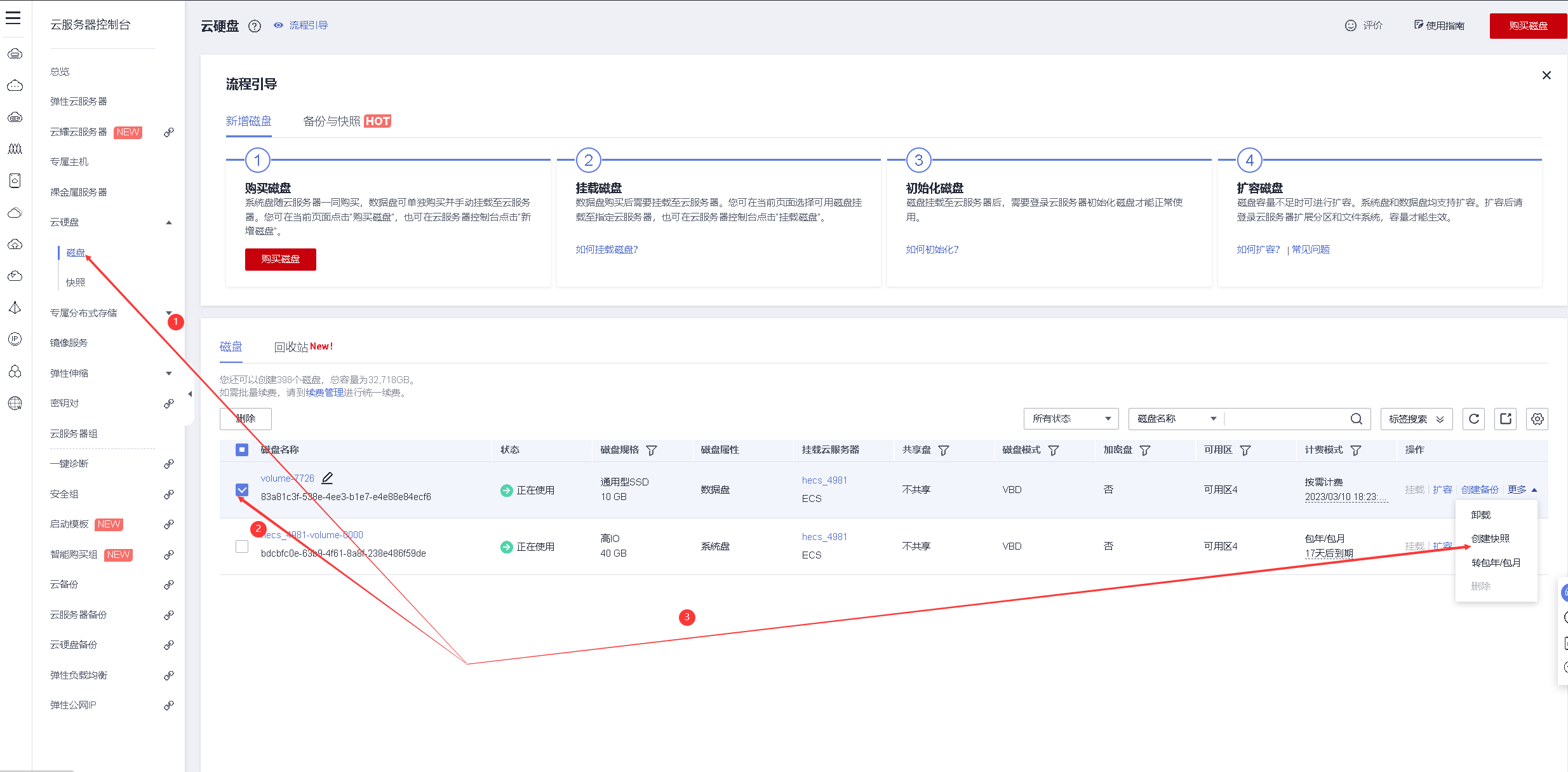This screenshot has width=1568, height=772.
Task: Open the 如何挂载磁盘? help link
Action: click(x=606, y=250)
